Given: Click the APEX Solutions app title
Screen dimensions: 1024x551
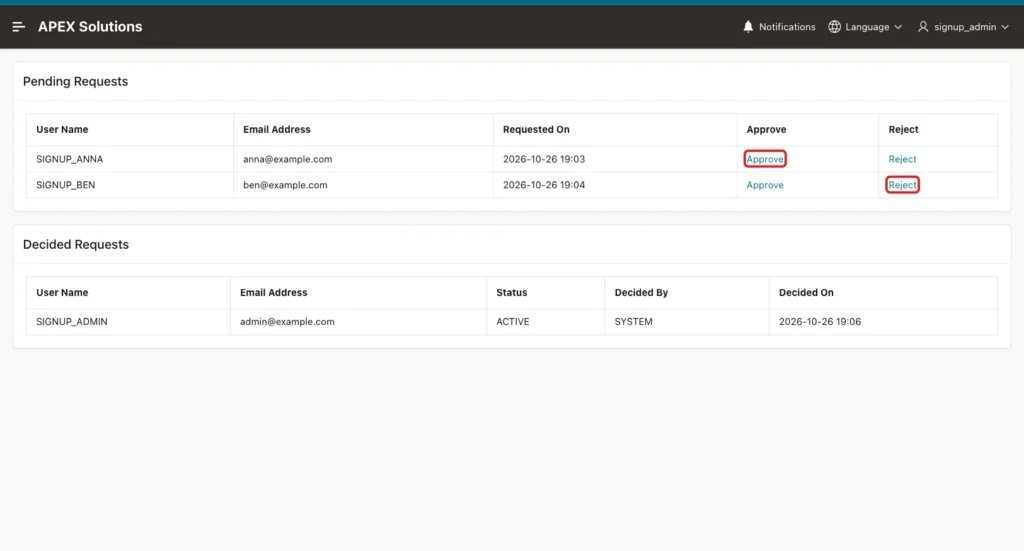Looking at the screenshot, I should click(90, 27).
